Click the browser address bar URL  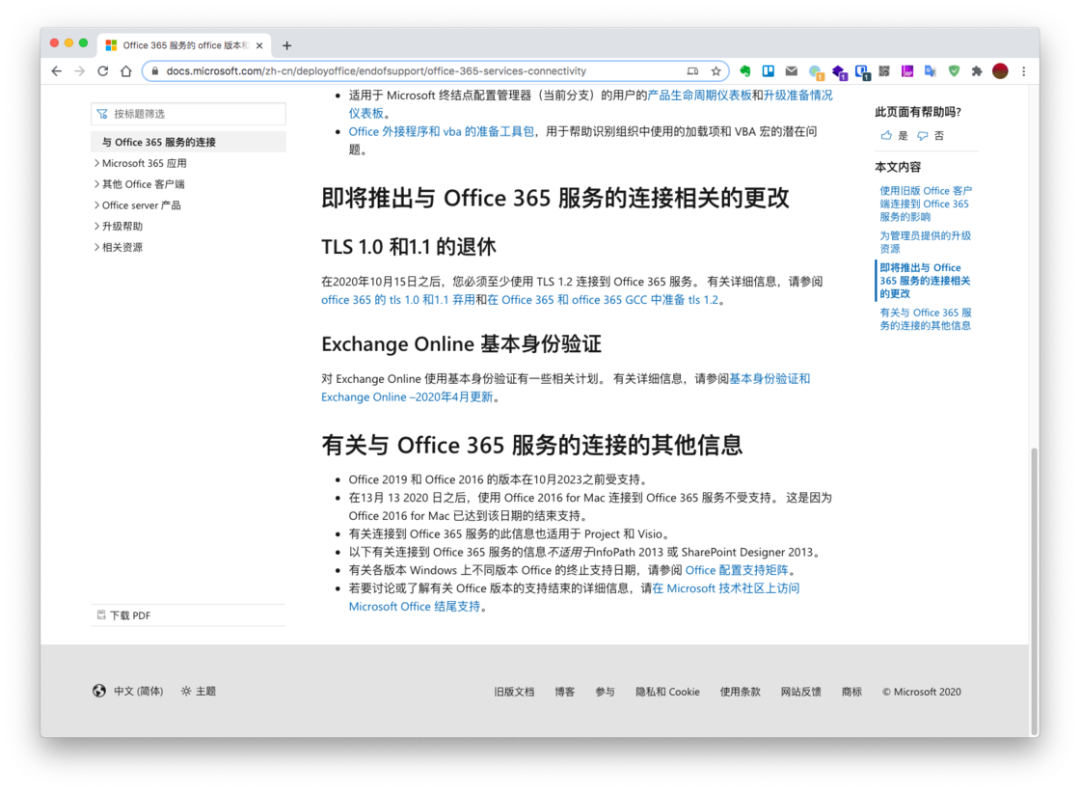coord(376,71)
